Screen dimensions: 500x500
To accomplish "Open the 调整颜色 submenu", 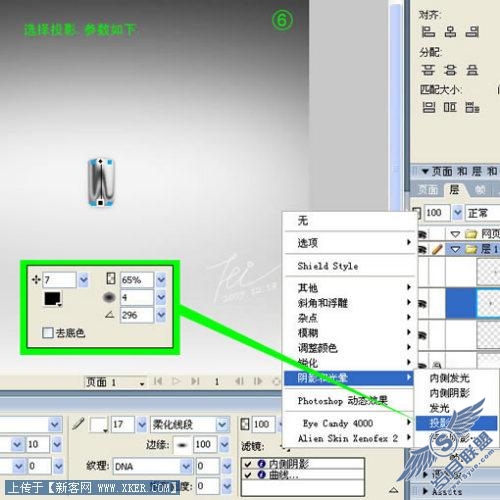I will [x=349, y=348].
